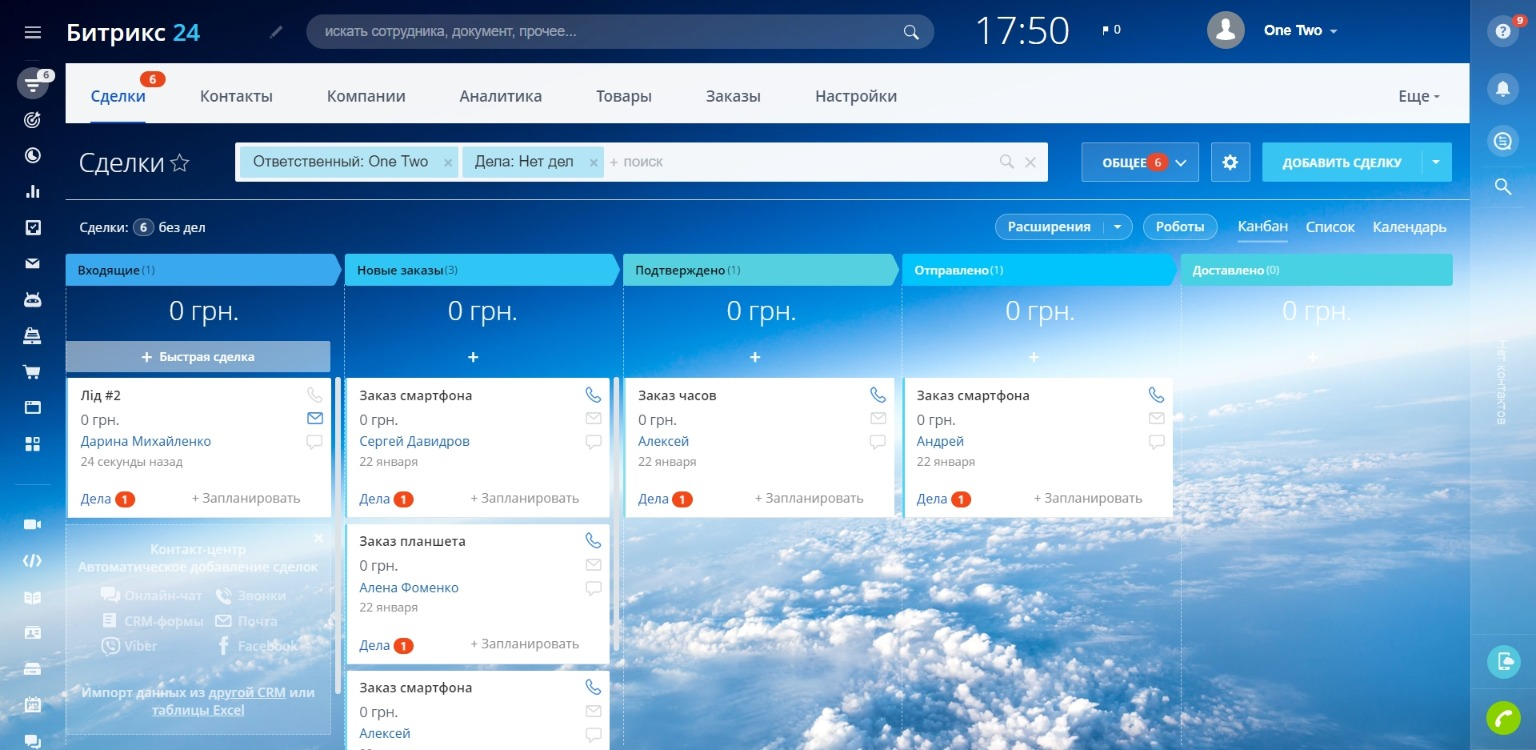The height and width of the screenshot is (750, 1536).
Task: Open the help question mark icon
Action: (x=1502, y=31)
